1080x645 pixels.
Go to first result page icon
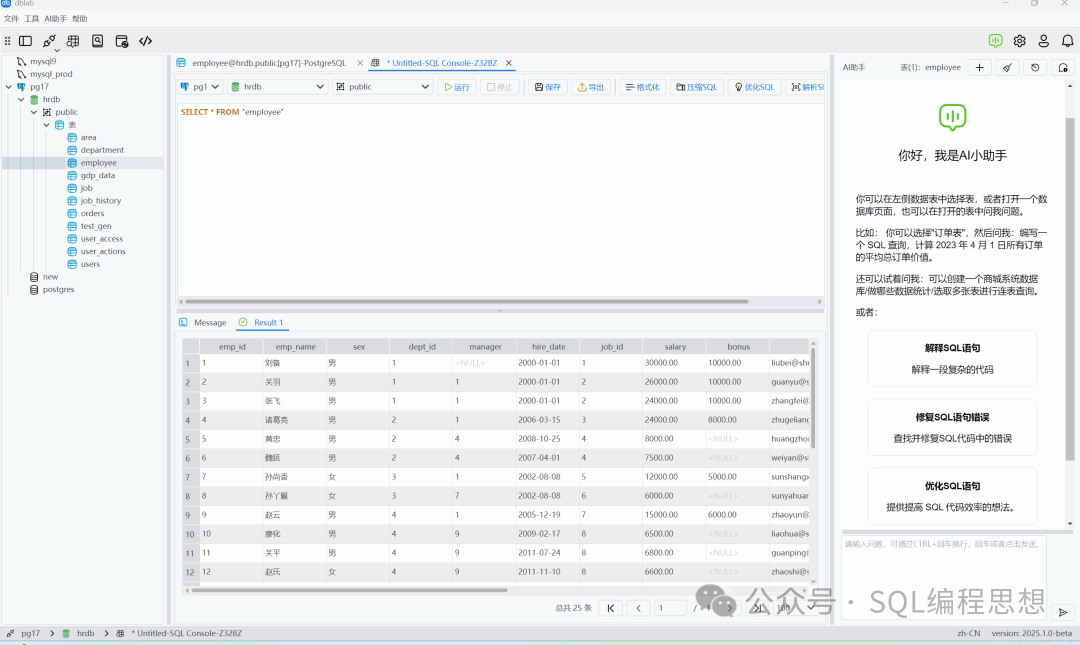pos(611,608)
